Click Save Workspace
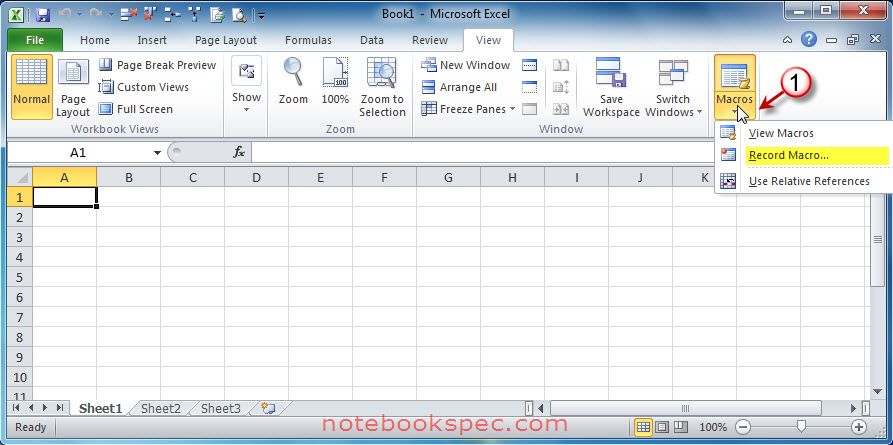893x445 pixels. coord(611,86)
